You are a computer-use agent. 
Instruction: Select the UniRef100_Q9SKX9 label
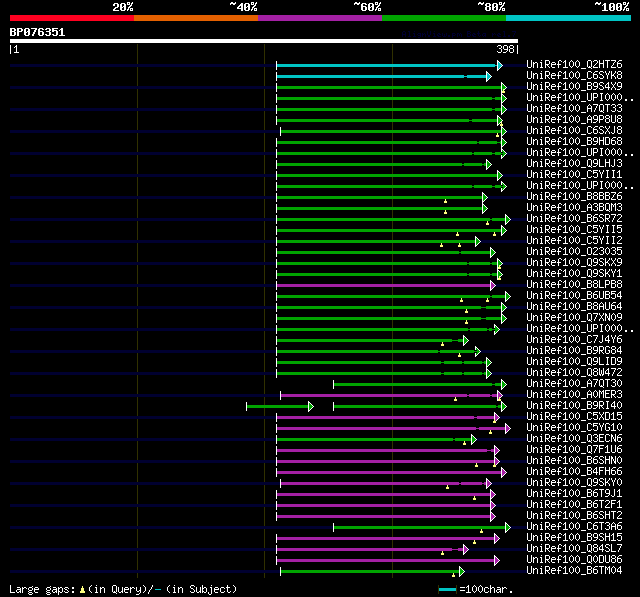tap(574, 262)
